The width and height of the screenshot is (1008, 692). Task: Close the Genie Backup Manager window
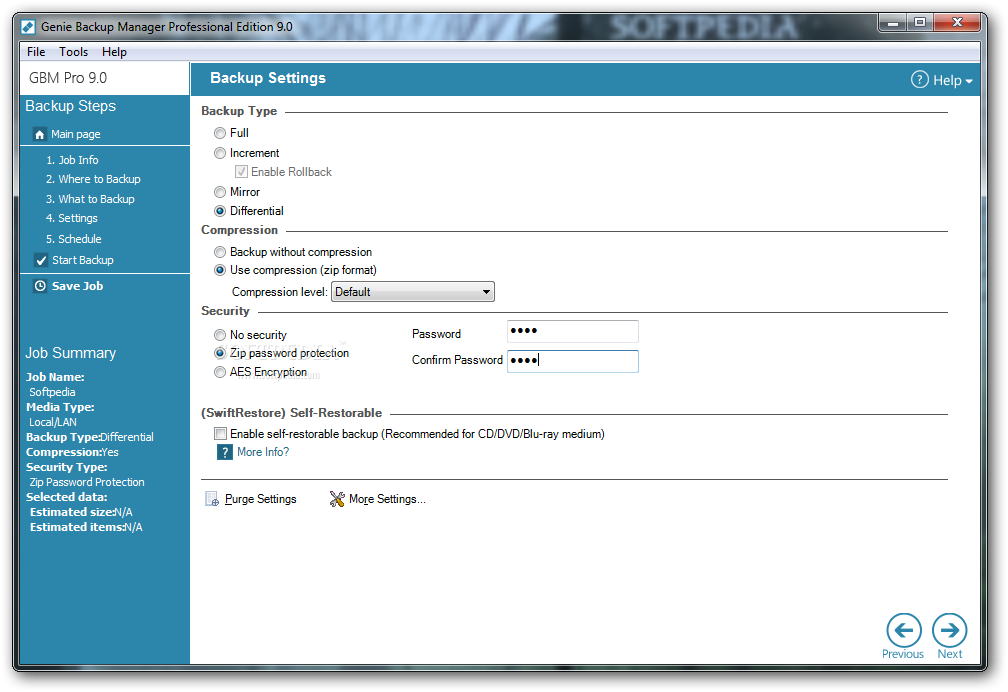click(x=957, y=23)
